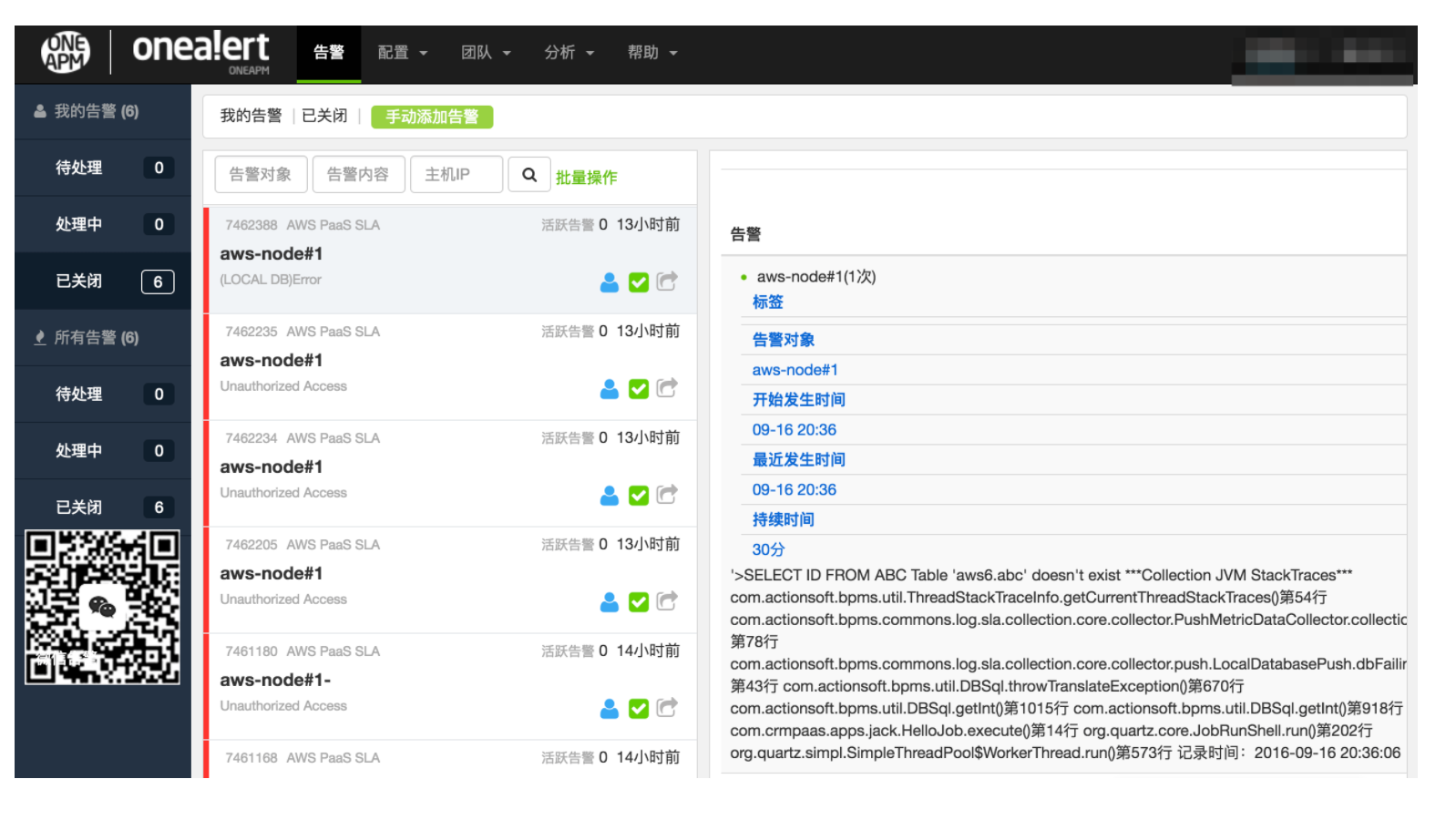Open the 帮助 dropdown menu
The width and height of the screenshot is (1456, 820).
point(652,53)
